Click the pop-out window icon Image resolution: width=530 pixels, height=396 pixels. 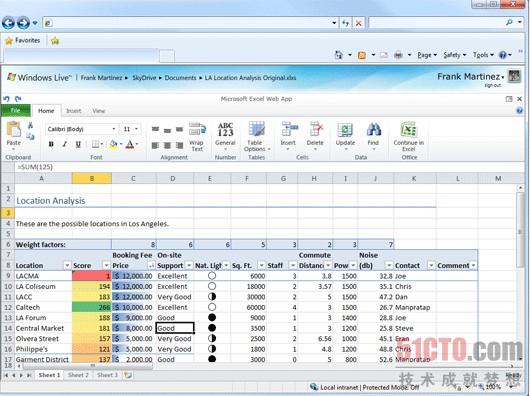tap(509, 99)
